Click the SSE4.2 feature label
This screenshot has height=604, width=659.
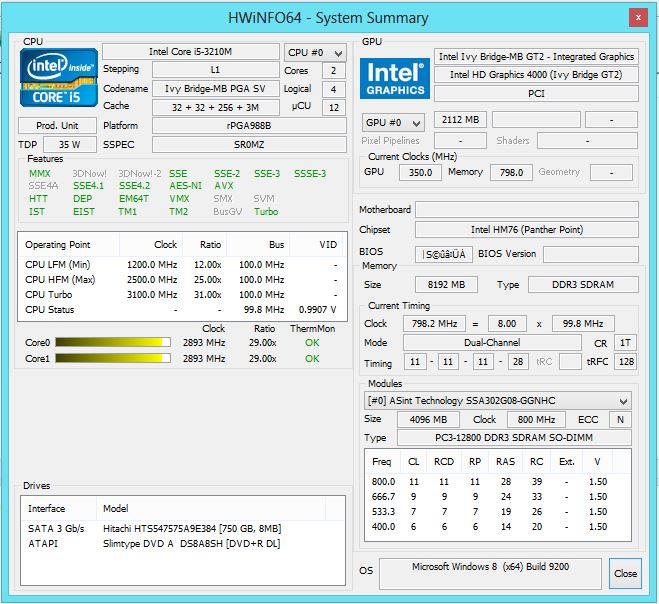(x=134, y=186)
